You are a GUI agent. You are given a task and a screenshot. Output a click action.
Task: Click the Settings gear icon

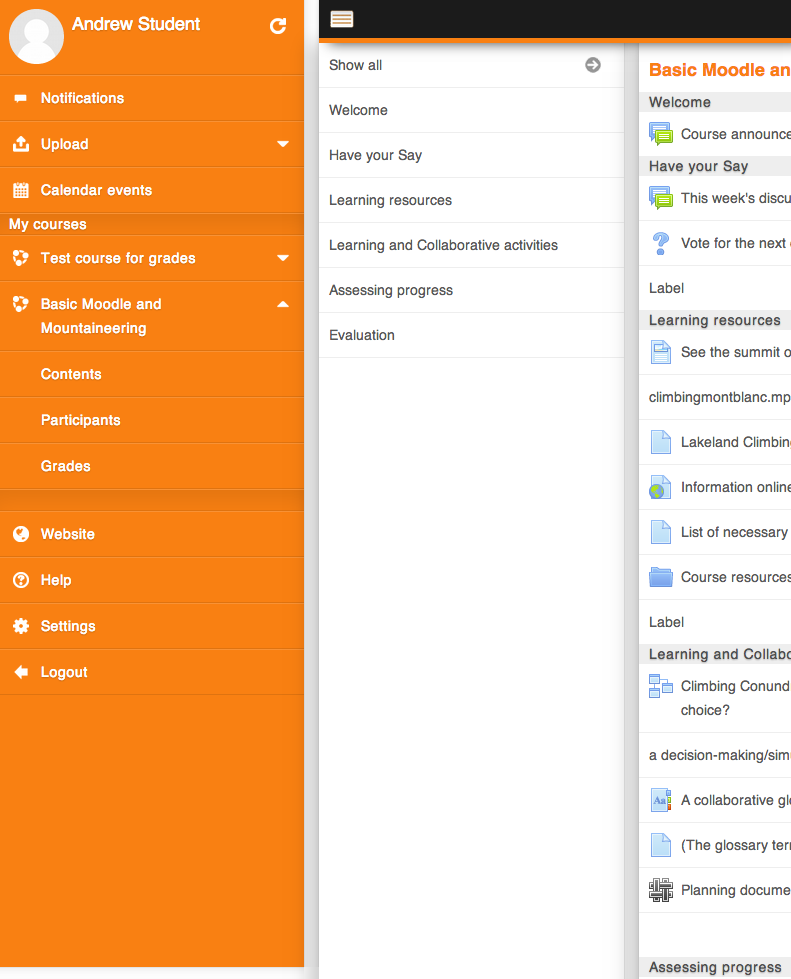coord(21,626)
